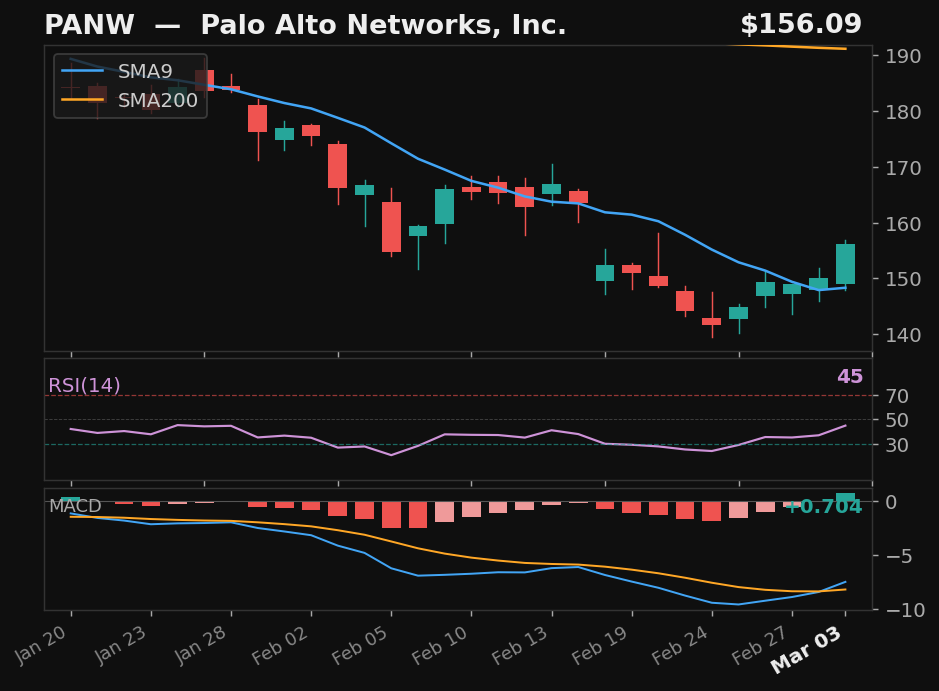Click the RSI(14) panel label
Screen dimensions: 939x691
pos(84,384)
